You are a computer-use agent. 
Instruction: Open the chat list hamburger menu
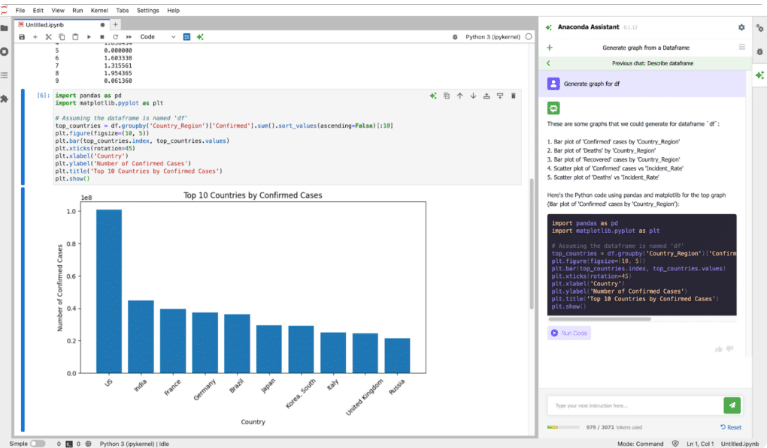point(742,47)
